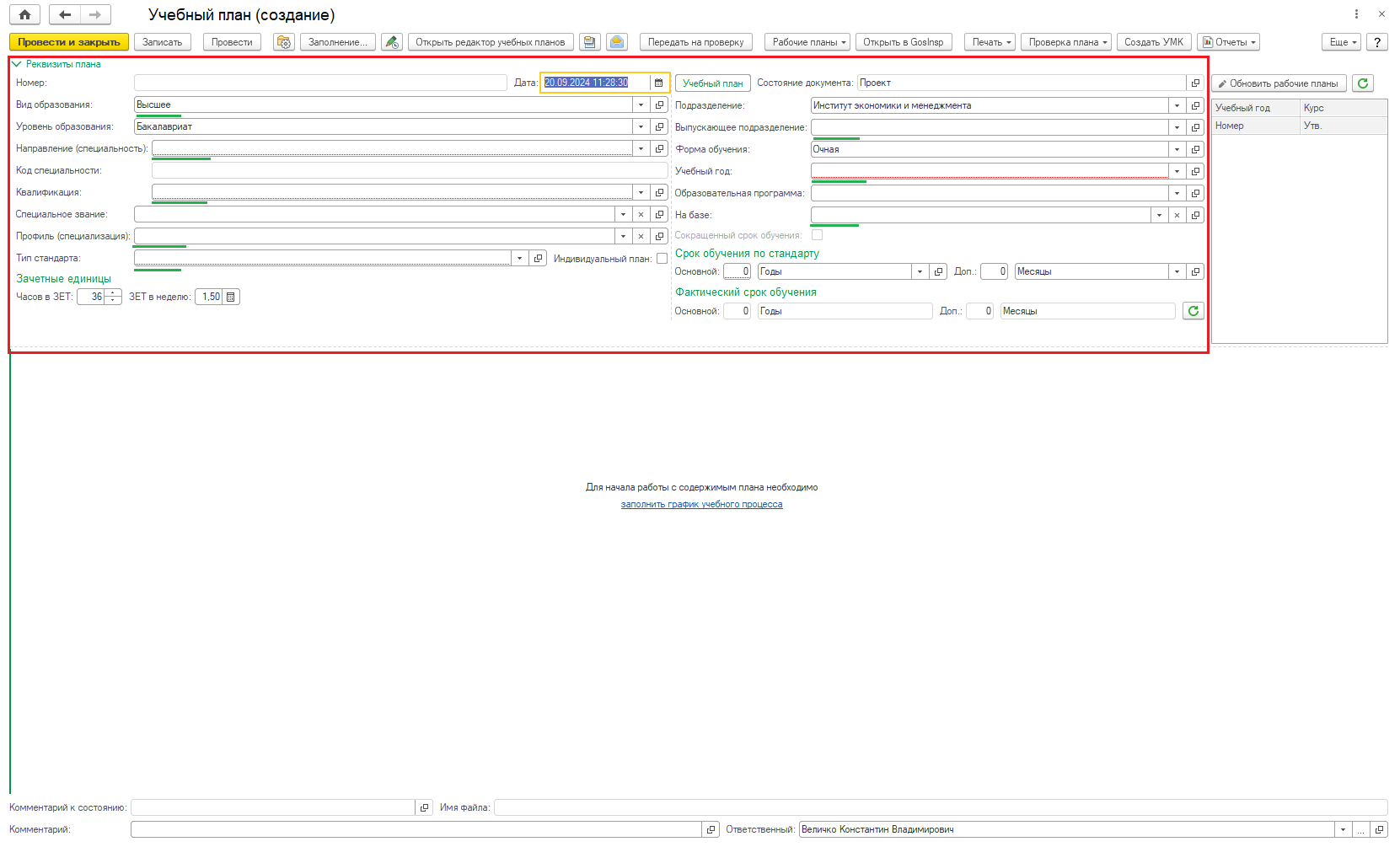1400x847 pixels.
Task: Open calendar picker for Дата field
Action: coord(659,83)
